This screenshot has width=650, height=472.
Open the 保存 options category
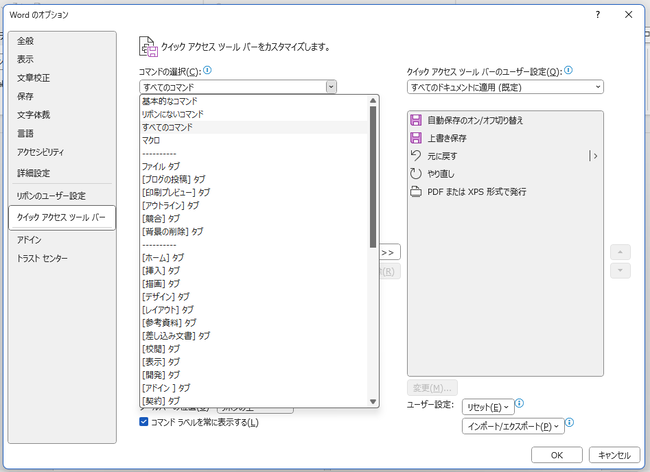pos(62,96)
